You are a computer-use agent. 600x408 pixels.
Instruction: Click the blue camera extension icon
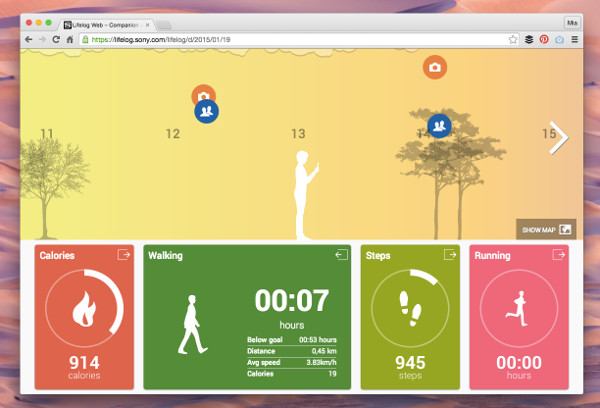tap(559, 39)
